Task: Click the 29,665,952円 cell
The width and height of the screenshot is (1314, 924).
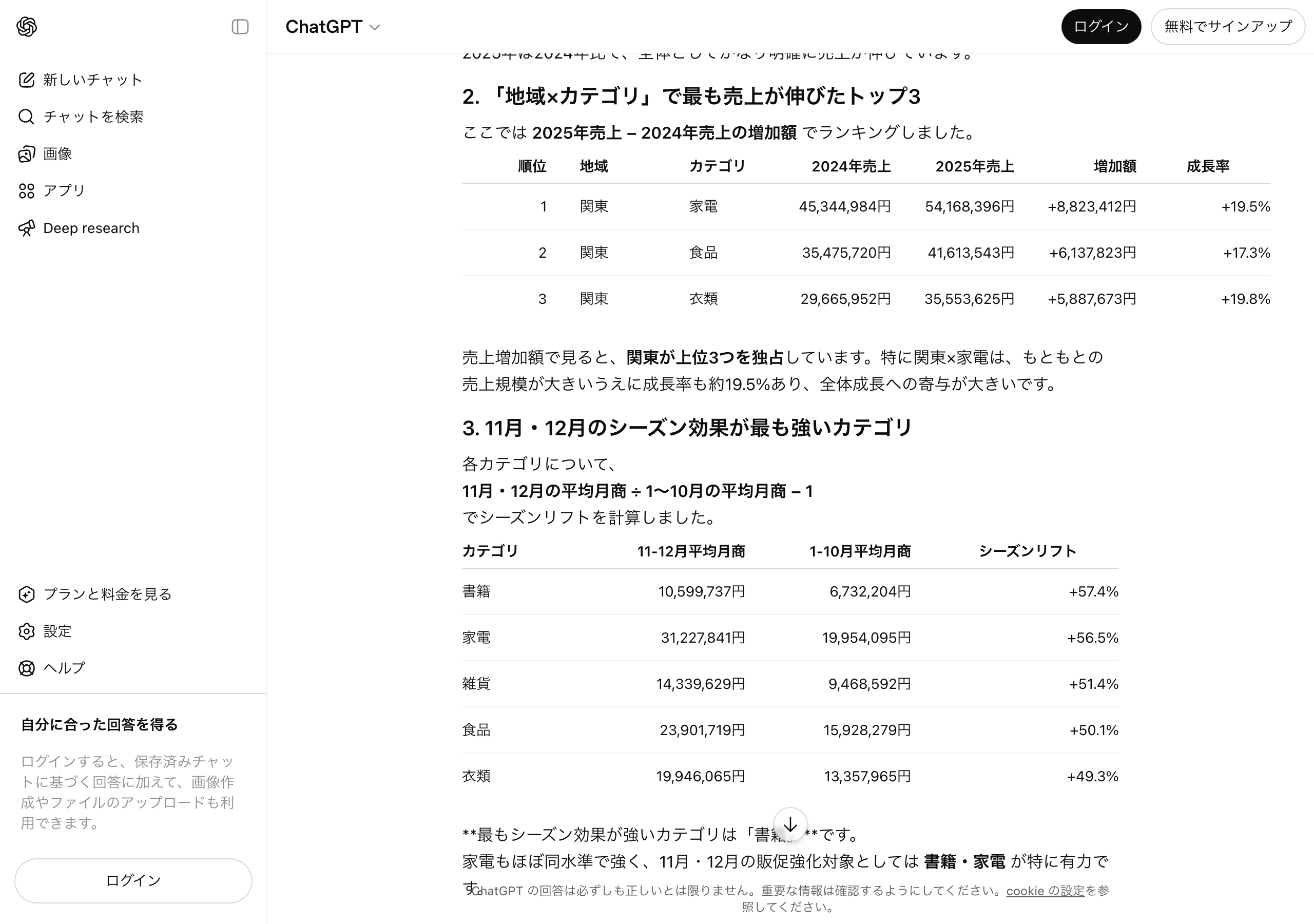Action: tap(845, 299)
